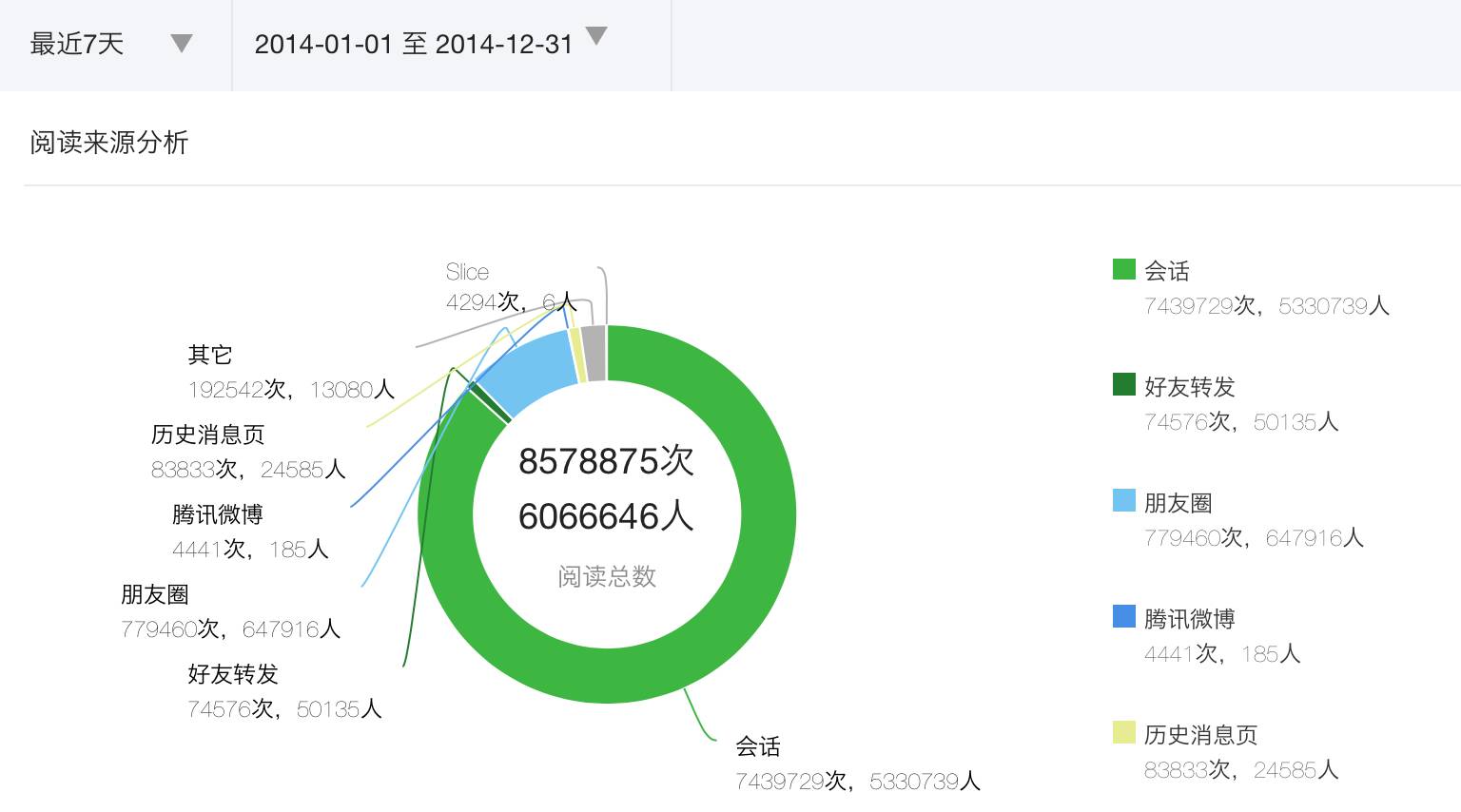
Task: Click the 8578875次 total reads figure
Action: click(607, 461)
